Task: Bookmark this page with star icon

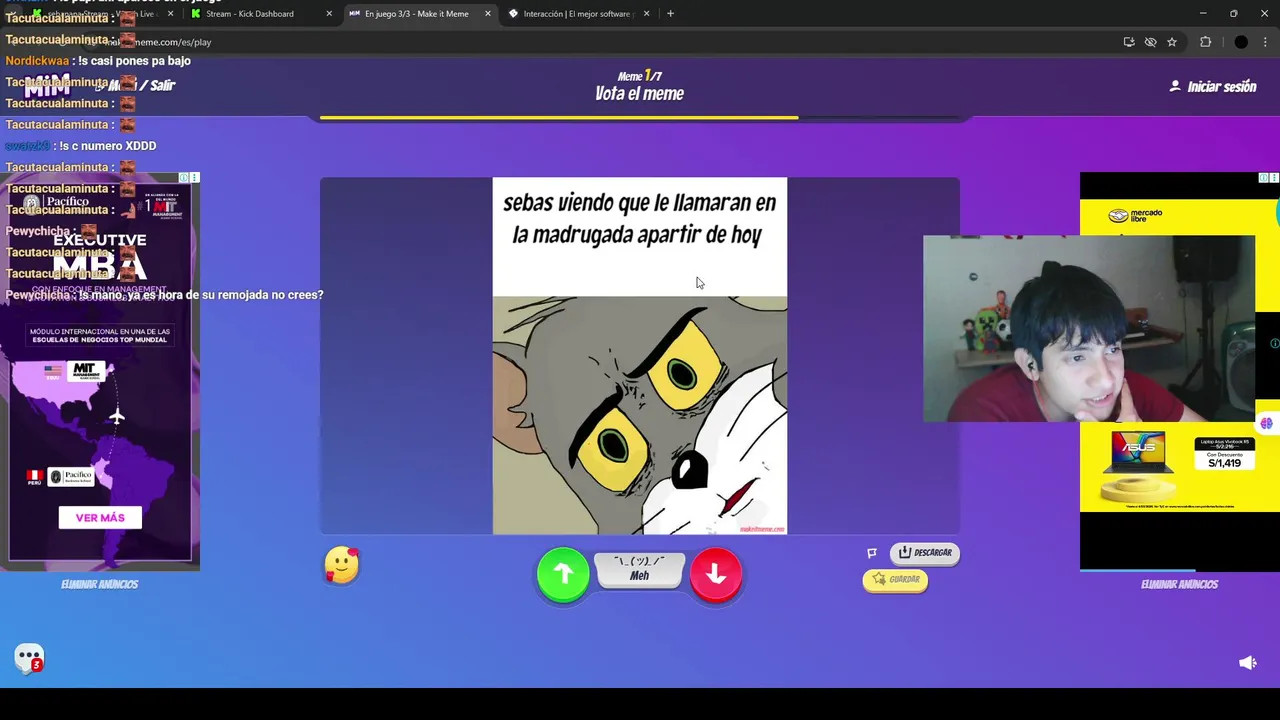Action: click(x=1172, y=42)
